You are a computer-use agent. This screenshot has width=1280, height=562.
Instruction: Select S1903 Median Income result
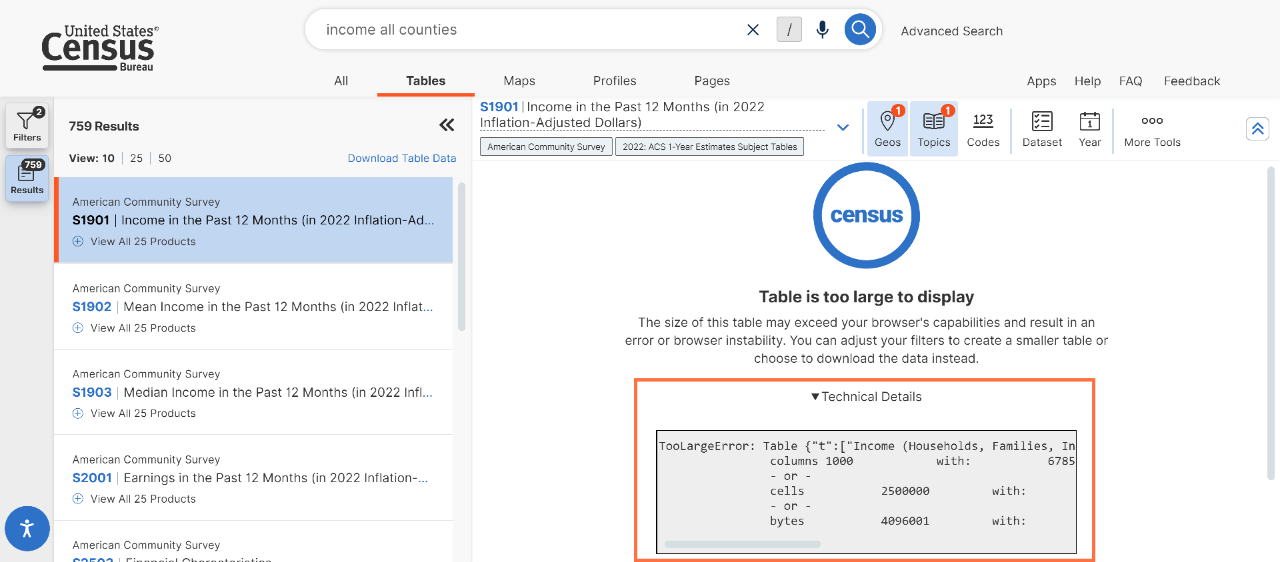point(254,392)
